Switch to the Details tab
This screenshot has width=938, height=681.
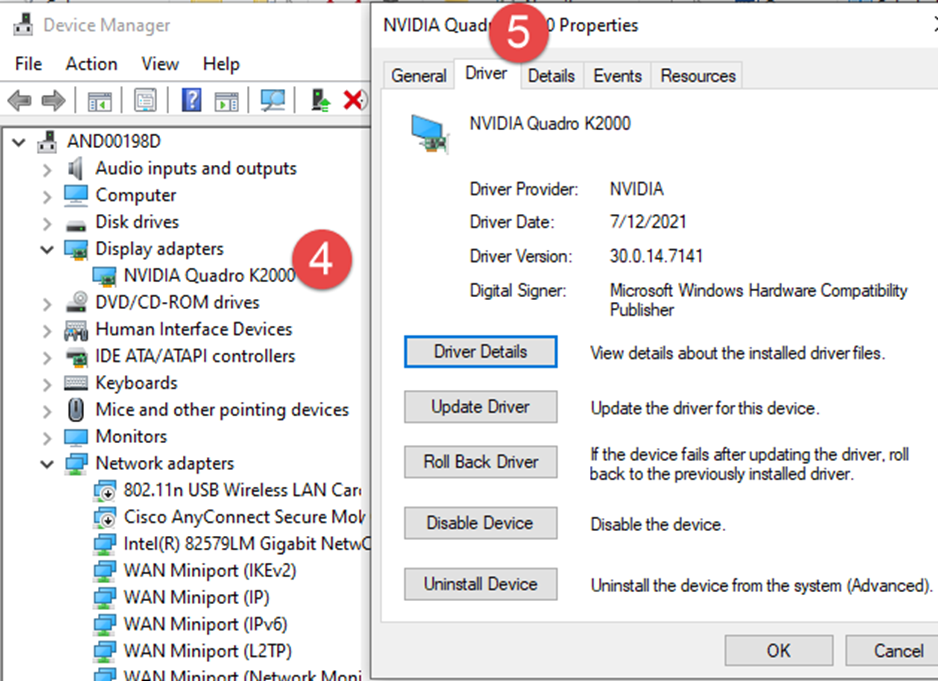pyautogui.click(x=550, y=74)
